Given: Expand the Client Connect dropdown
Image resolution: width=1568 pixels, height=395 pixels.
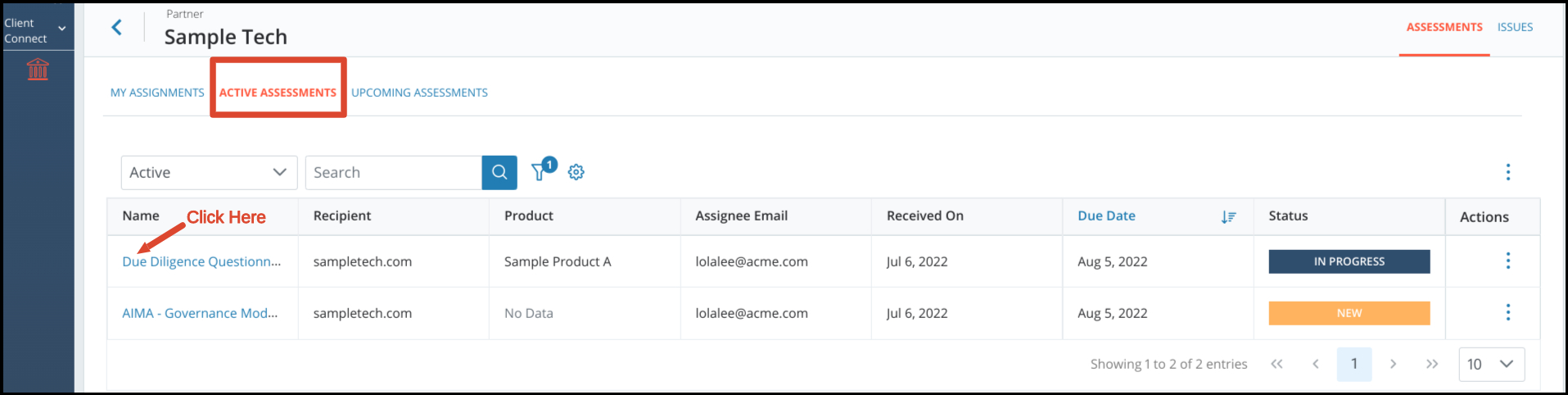Looking at the screenshot, I should [x=37, y=30].
